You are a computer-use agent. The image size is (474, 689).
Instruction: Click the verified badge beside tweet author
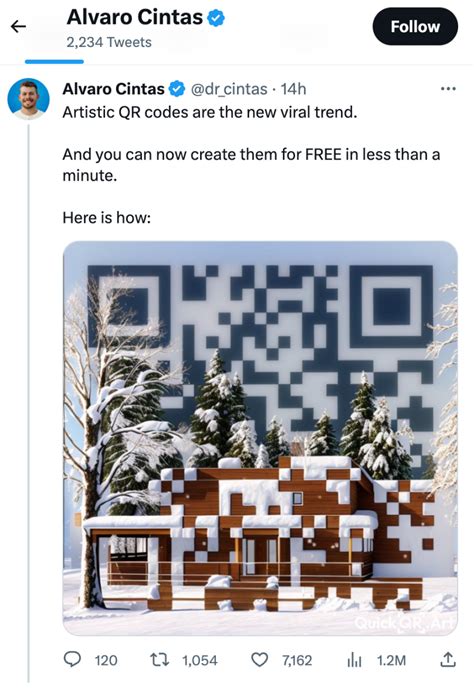coord(177,89)
